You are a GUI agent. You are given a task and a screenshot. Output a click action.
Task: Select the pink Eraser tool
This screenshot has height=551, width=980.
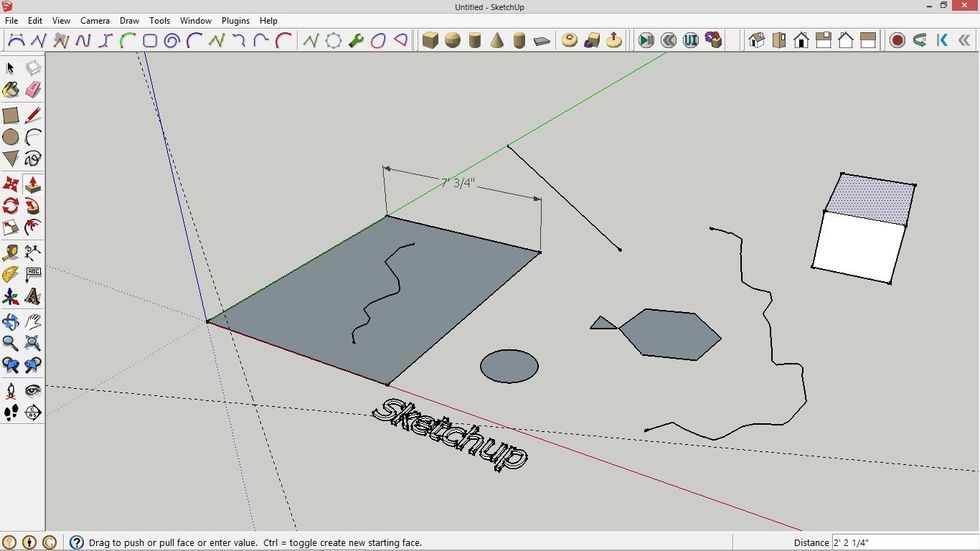tap(32, 90)
